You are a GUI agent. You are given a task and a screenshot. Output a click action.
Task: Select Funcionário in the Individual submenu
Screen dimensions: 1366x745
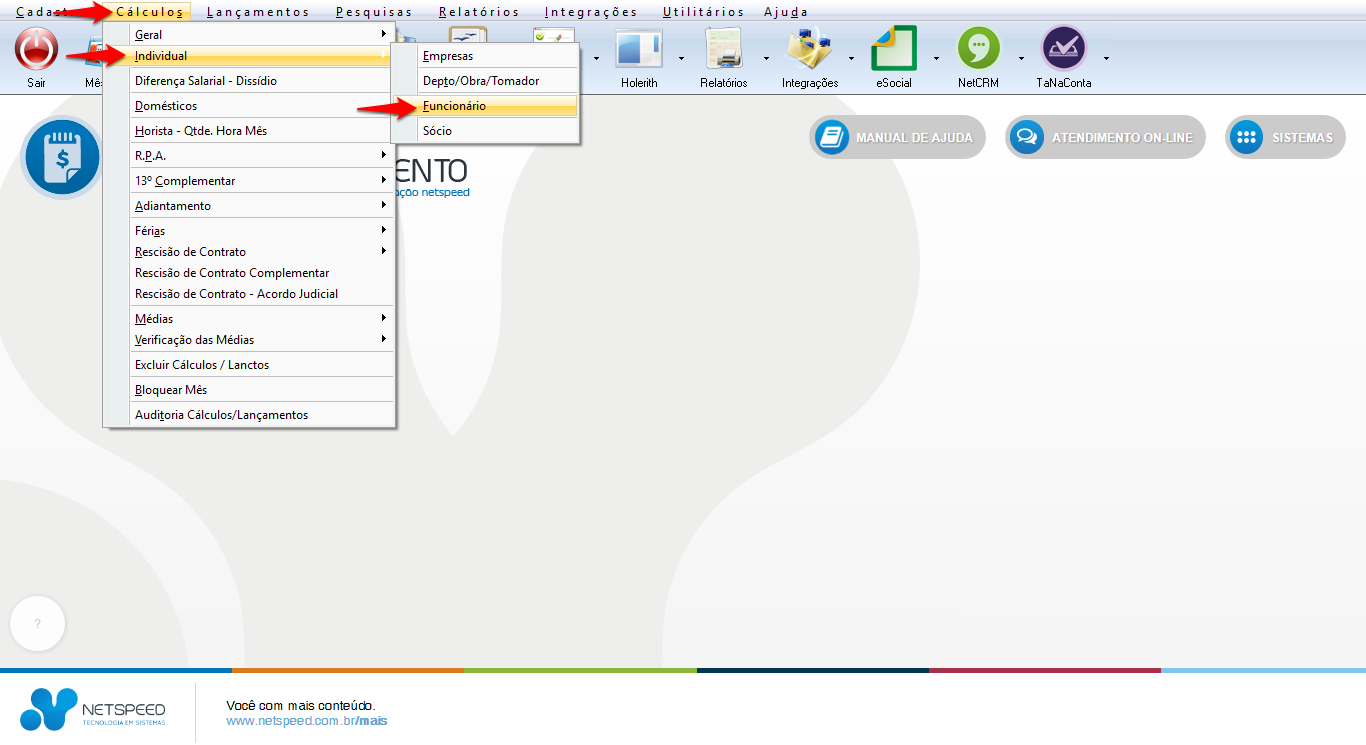click(454, 106)
